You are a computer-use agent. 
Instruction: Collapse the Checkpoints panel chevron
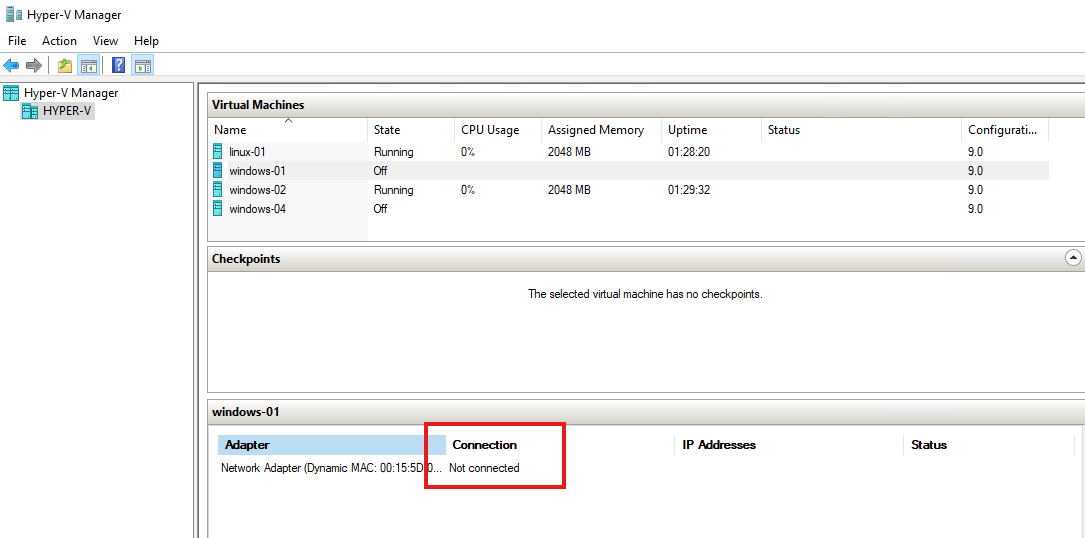coord(1073,258)
